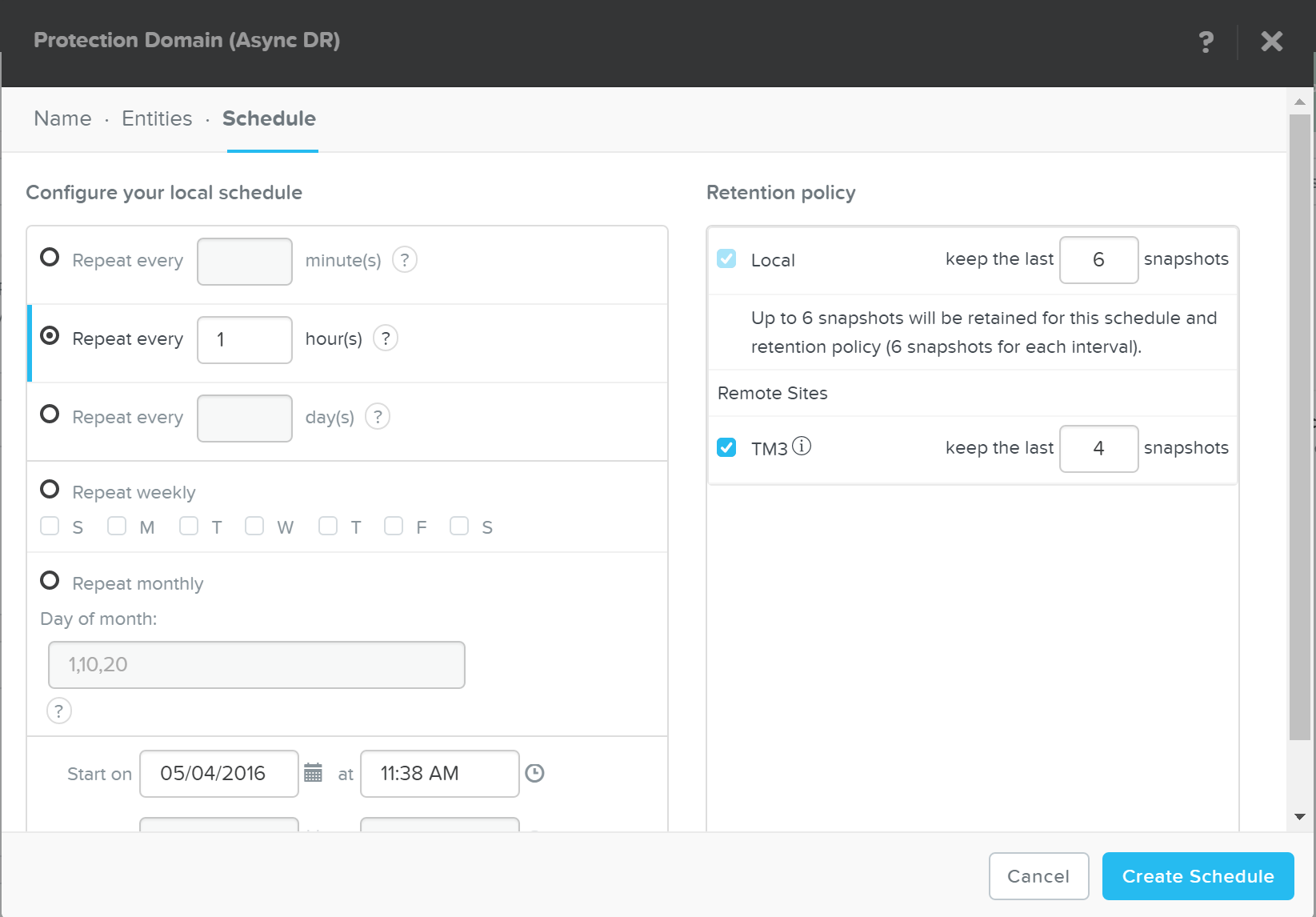
Task: Check the Friday checkbox under Repeat weekly
Action: pos(394,526)
